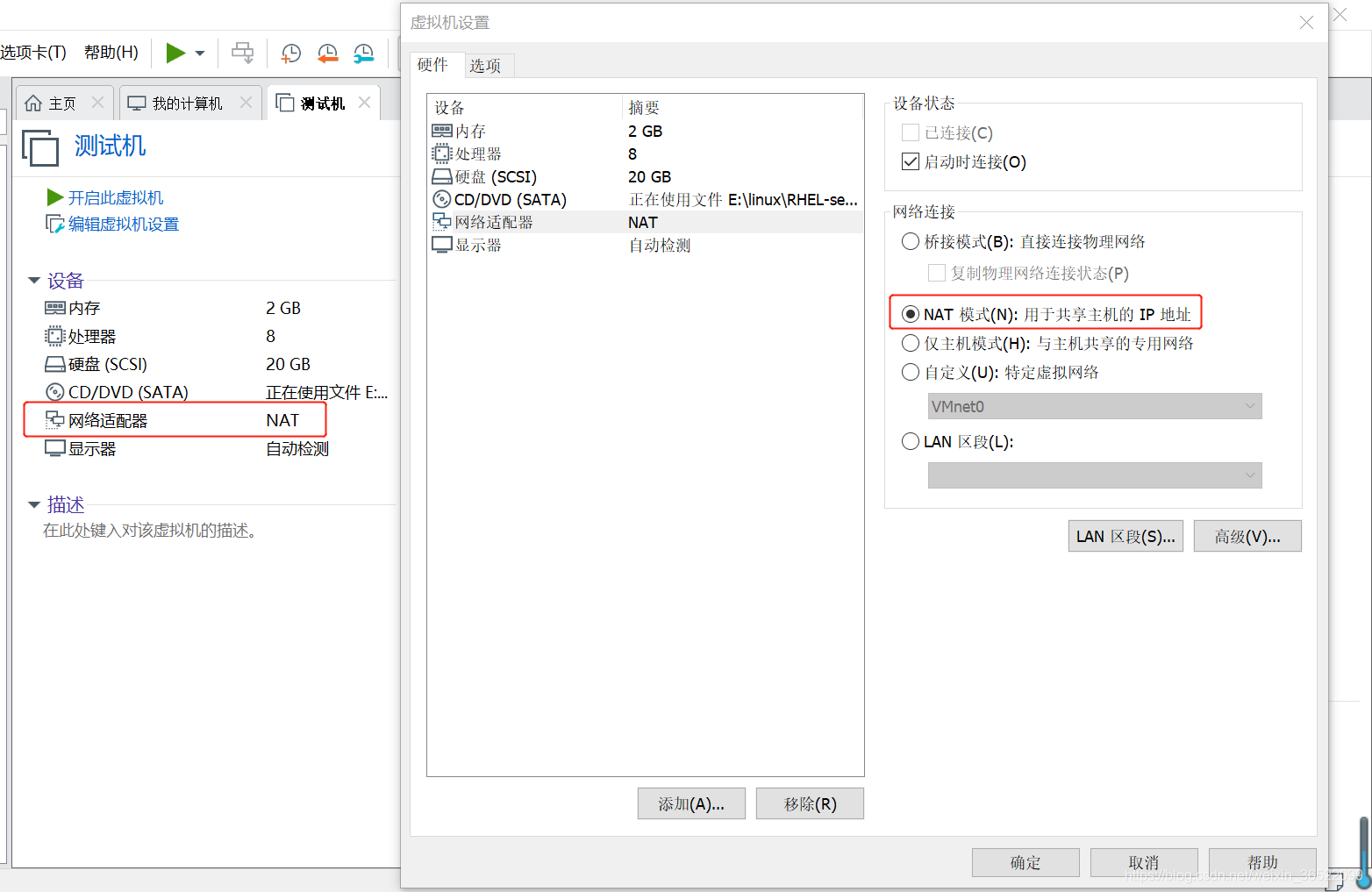Click the 2 GB summary value in settings
This screenshot has width=1372, height=892.
point(645,131)
